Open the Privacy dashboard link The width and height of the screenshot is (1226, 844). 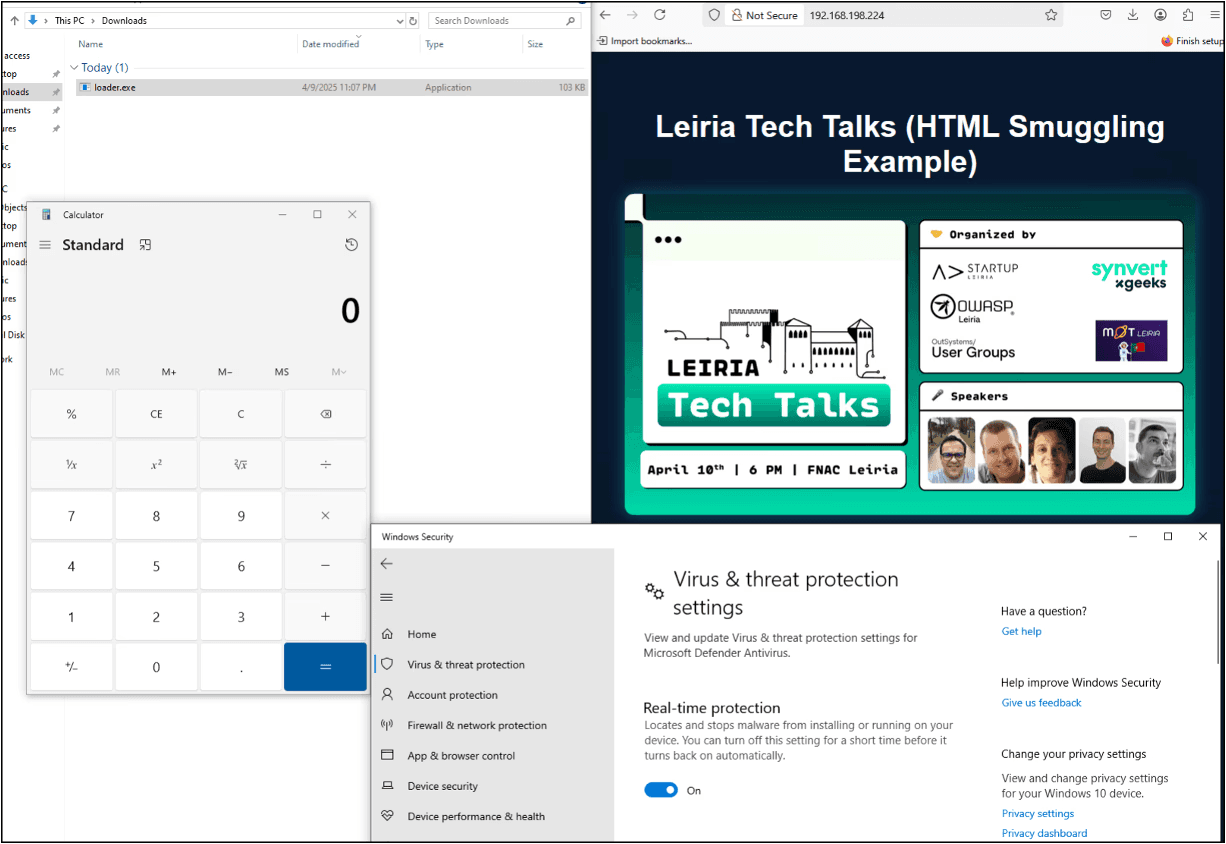click(1044, 833)
